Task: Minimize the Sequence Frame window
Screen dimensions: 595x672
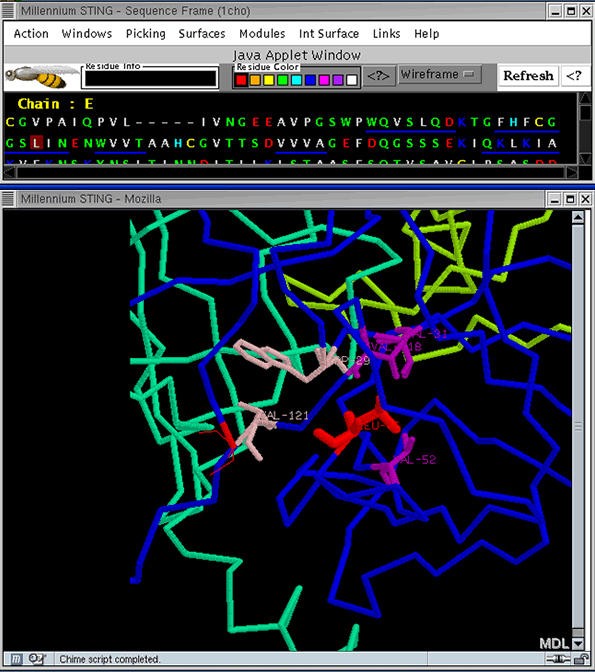Action: click(x=556, y=11)
